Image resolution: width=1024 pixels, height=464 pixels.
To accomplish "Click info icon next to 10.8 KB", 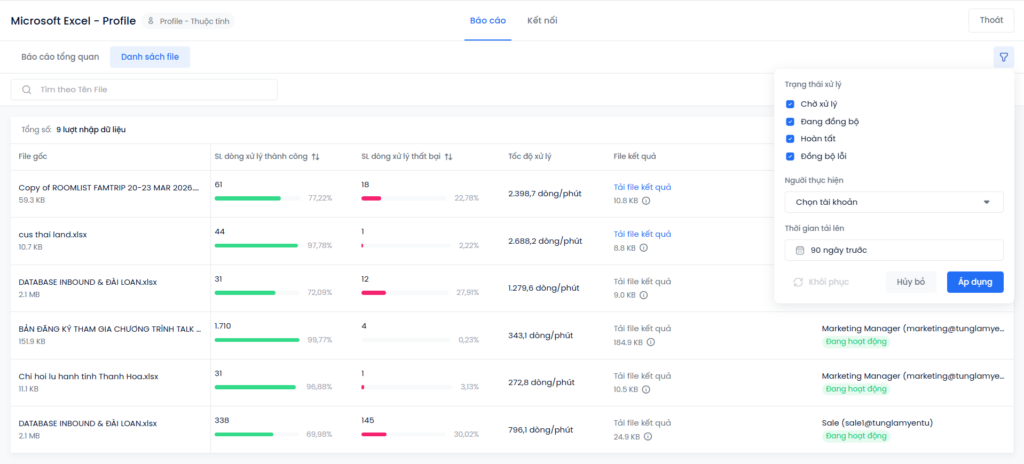I will (646, 200).
